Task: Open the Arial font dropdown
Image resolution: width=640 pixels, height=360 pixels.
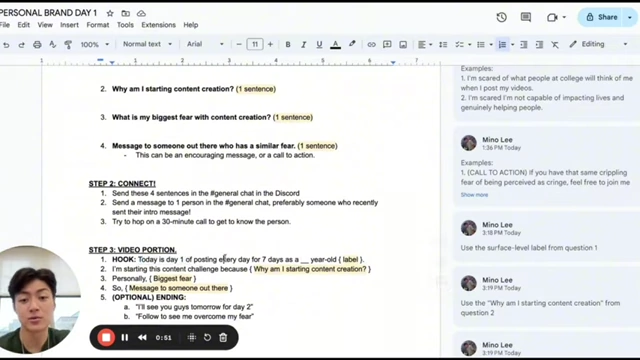Action: click(205, 44)
